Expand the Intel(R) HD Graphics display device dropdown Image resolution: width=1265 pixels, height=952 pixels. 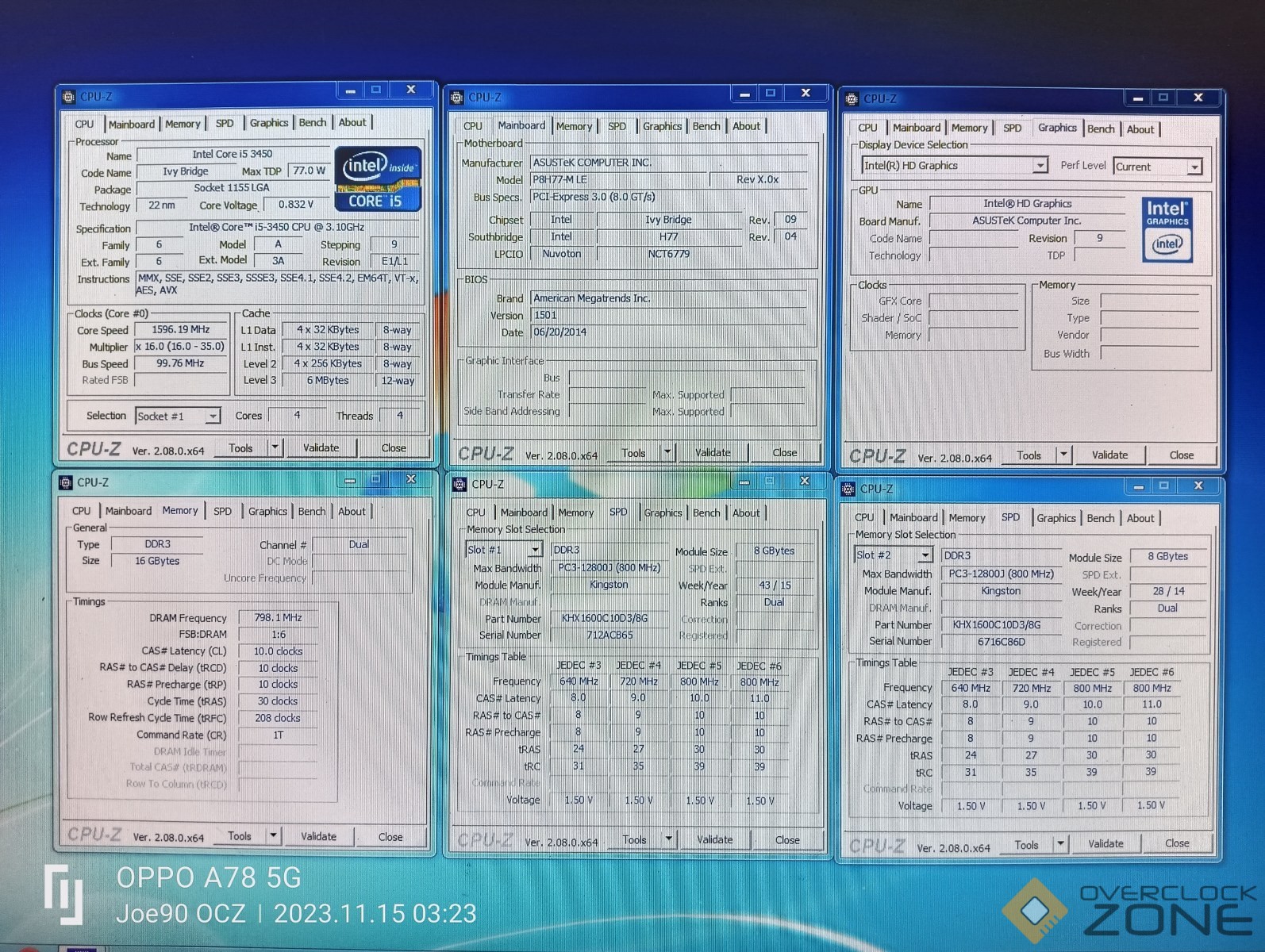pyautogui.click(x=1040, y=166)
